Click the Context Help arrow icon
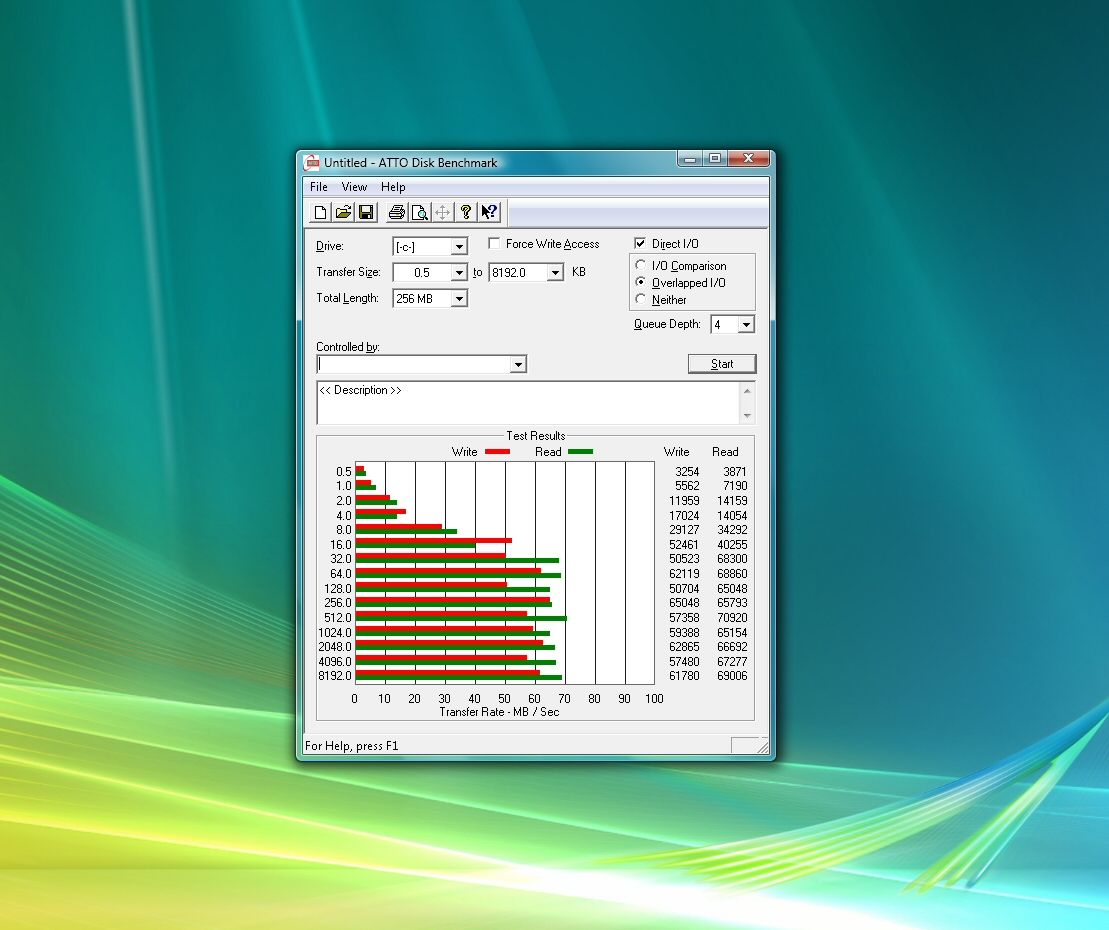 click(489, 212)
